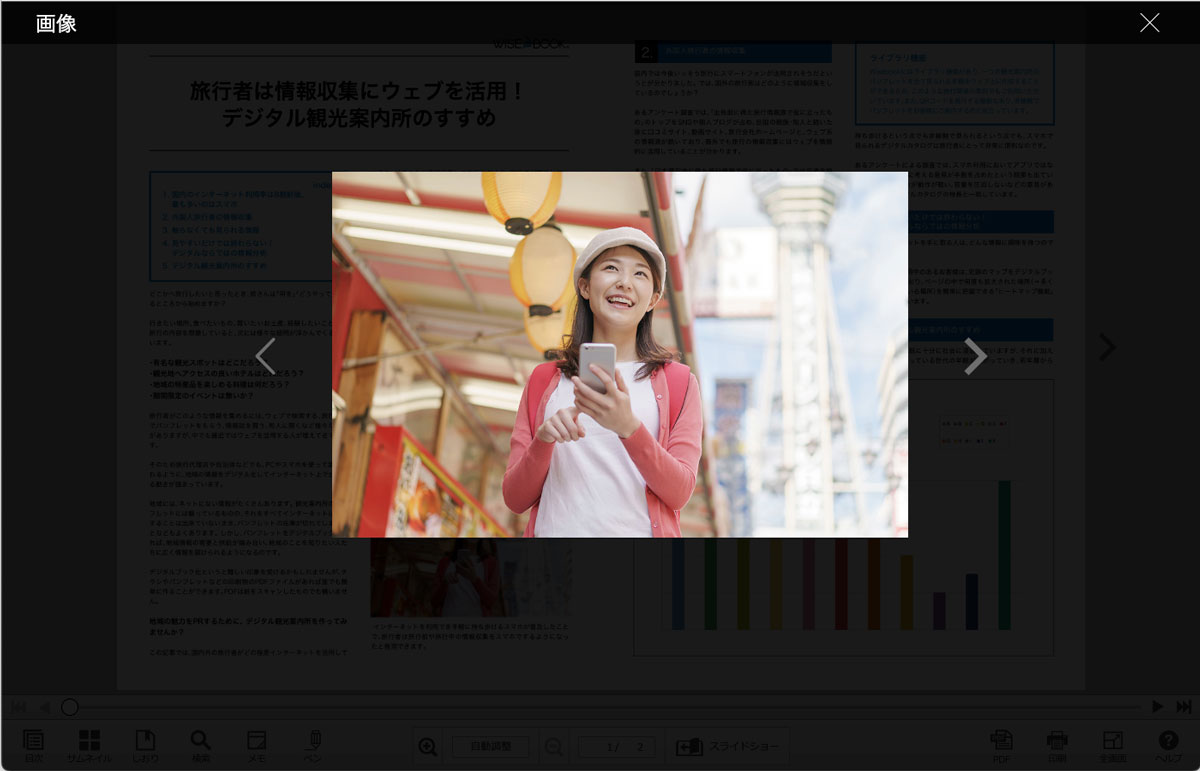Image resolution: width=1200 pixels, height=771 pixels.
Task: Click the page number field showing 1/2
Action: point(616,746)
